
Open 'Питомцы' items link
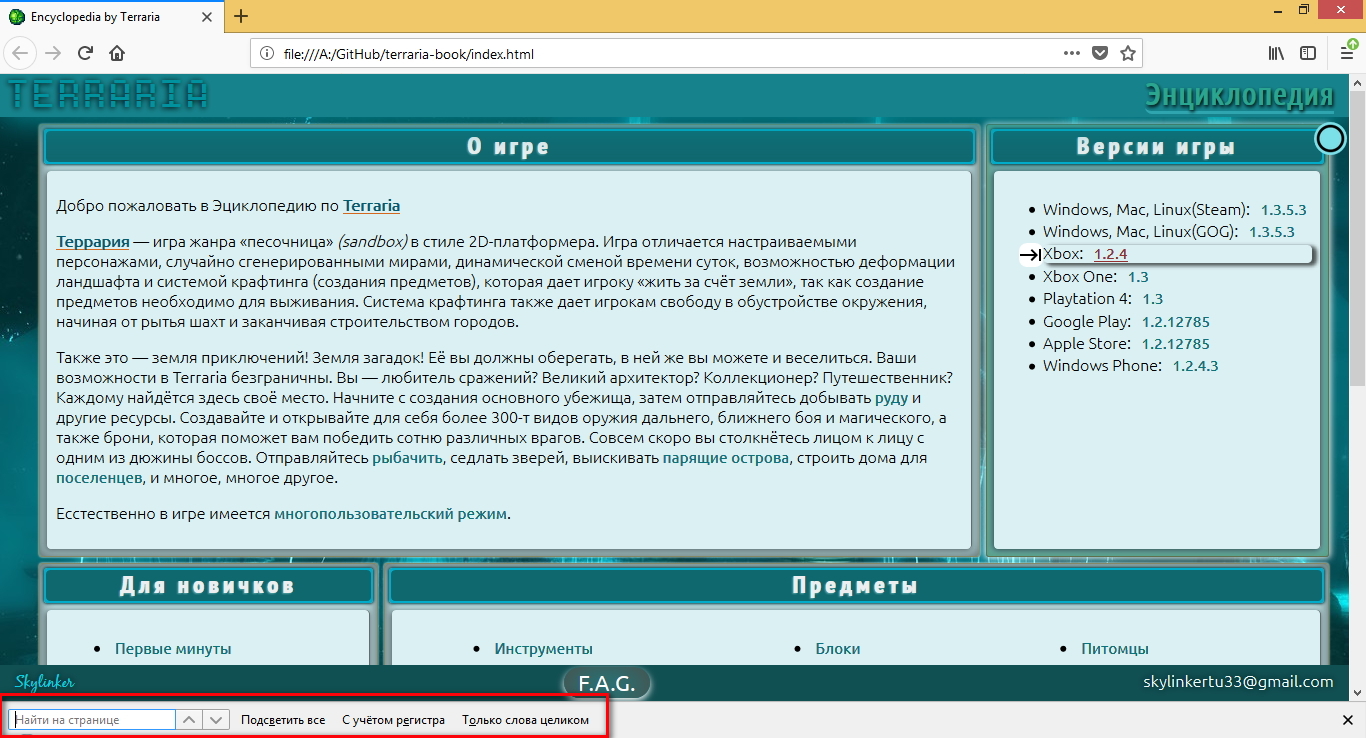pos(1115,649)
